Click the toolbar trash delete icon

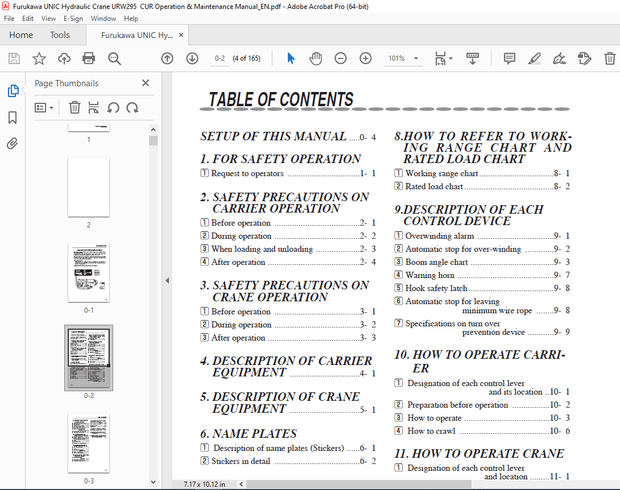[610, 59]
